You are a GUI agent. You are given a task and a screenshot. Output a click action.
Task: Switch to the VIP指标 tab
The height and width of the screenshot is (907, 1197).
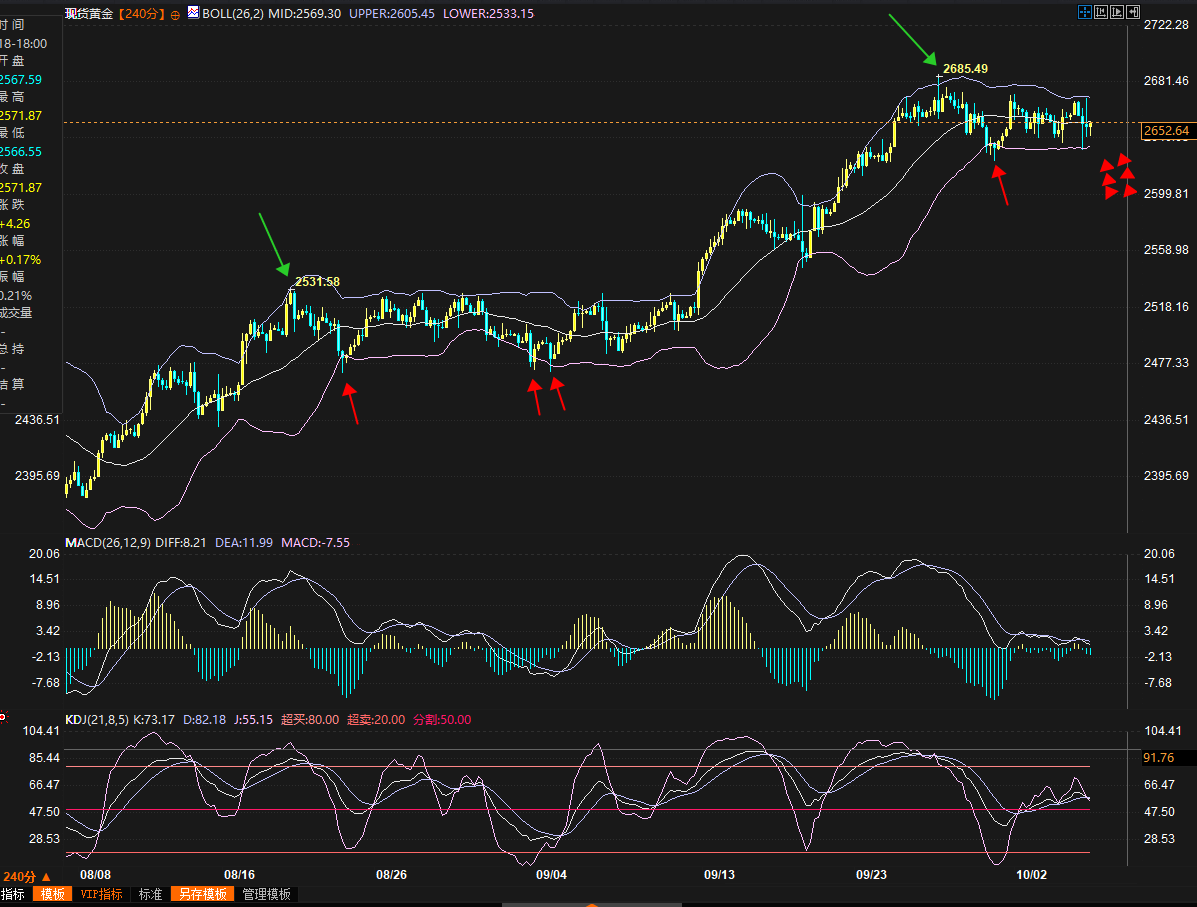pyautogui.click(x=102, y=894)
